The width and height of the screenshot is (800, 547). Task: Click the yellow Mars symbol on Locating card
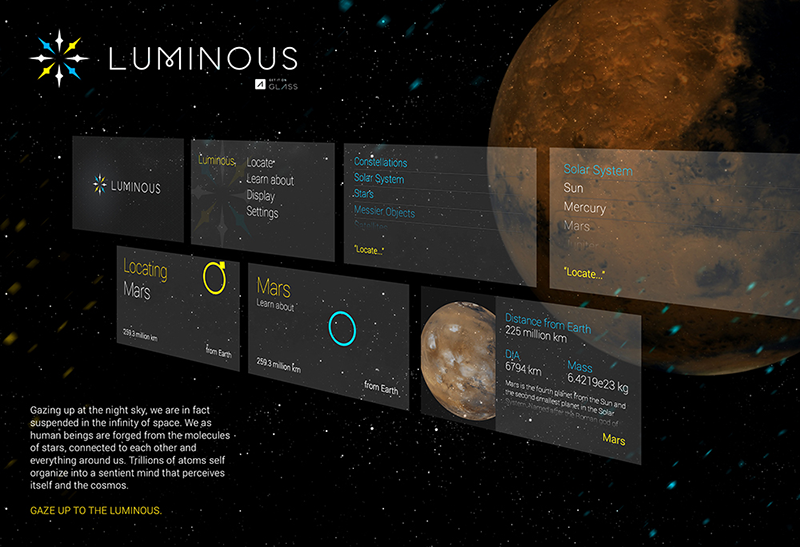(215, 277)
